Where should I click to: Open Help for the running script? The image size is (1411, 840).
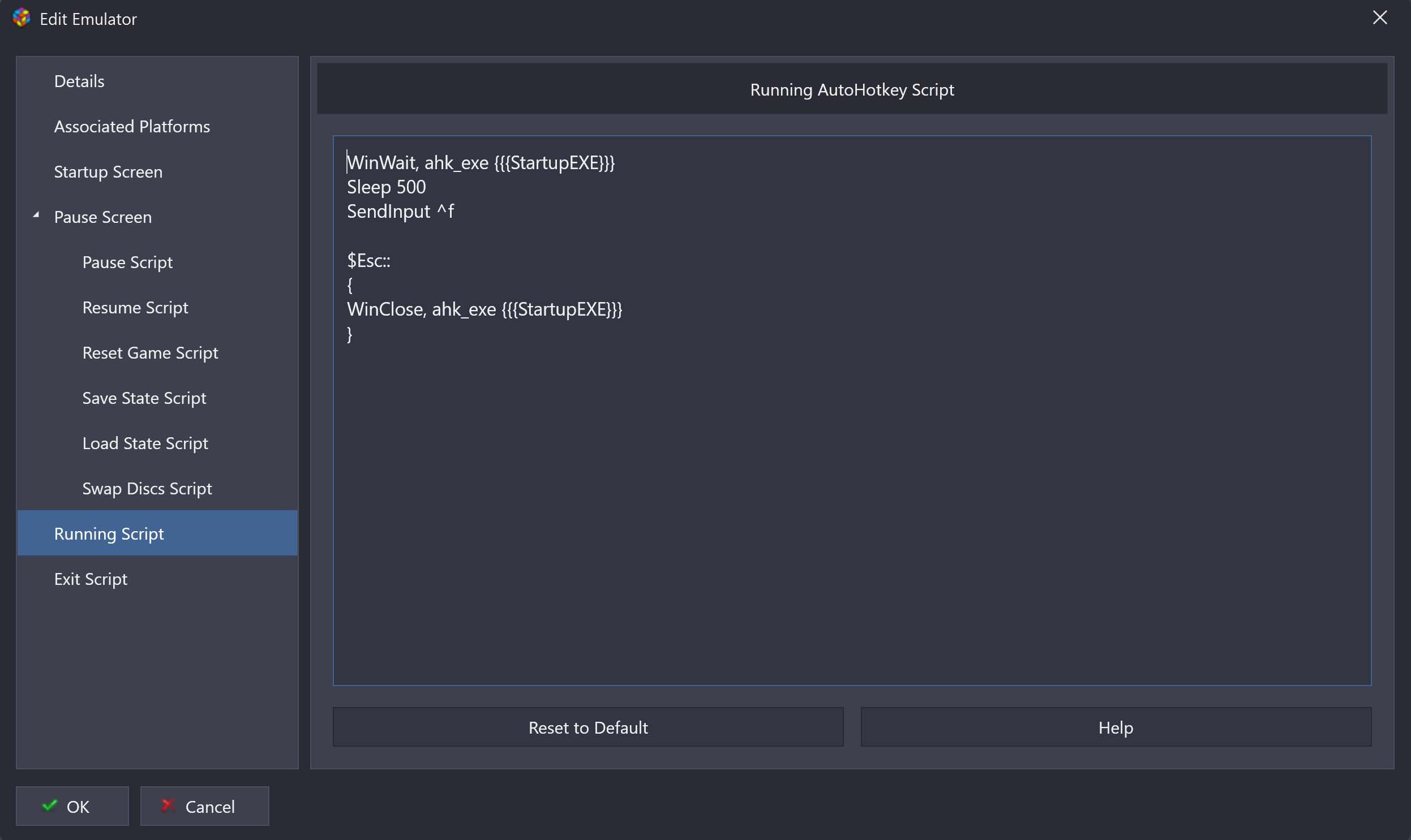tap(1116, 727)
